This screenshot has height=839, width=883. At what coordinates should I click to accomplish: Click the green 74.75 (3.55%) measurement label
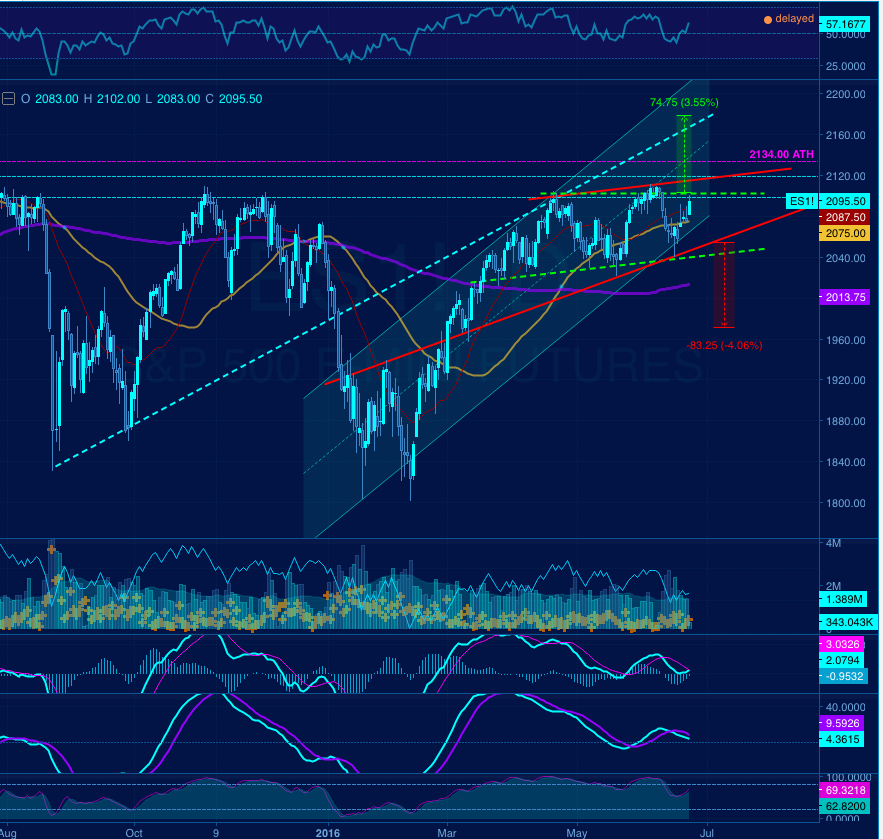[x=684, y=102]
